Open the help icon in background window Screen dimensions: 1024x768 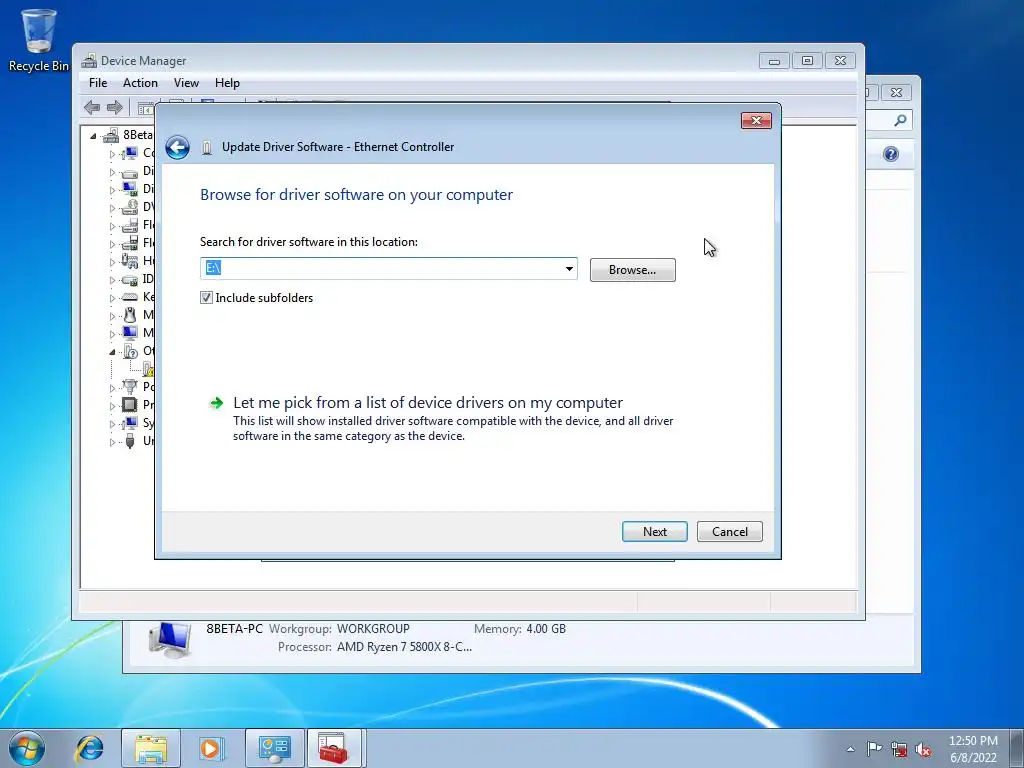891,154
